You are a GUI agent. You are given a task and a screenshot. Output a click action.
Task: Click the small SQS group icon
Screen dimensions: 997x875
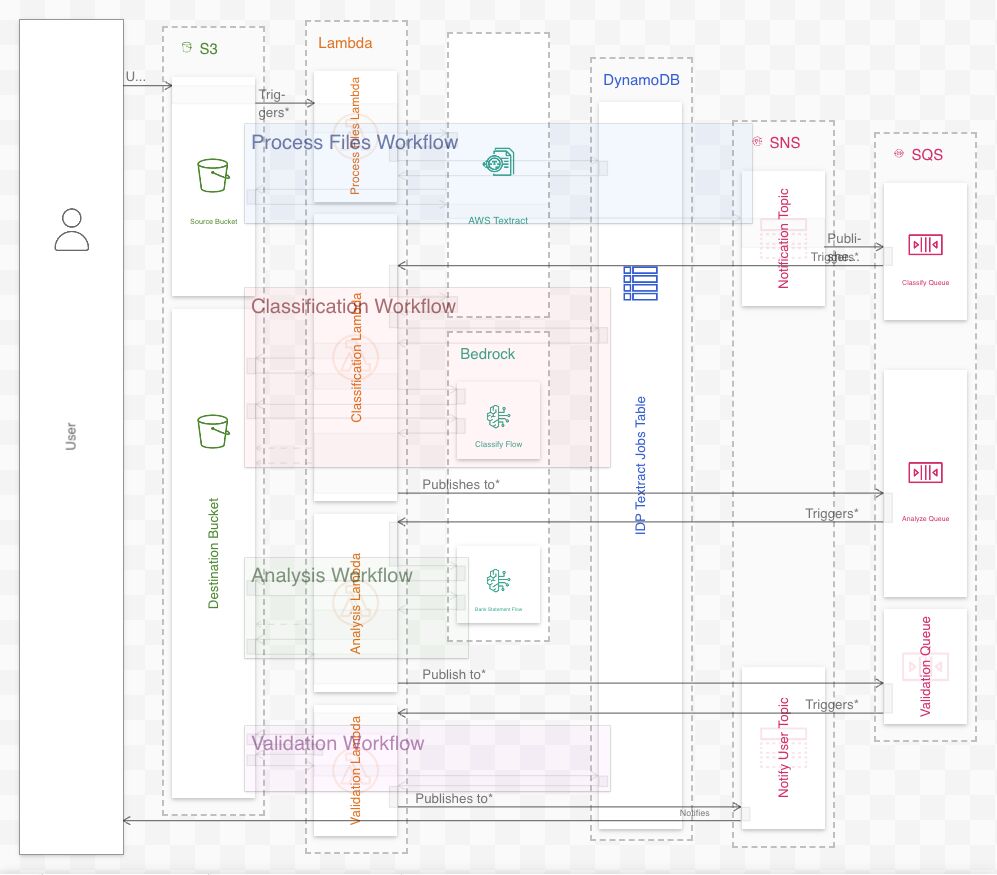[898, 153]
